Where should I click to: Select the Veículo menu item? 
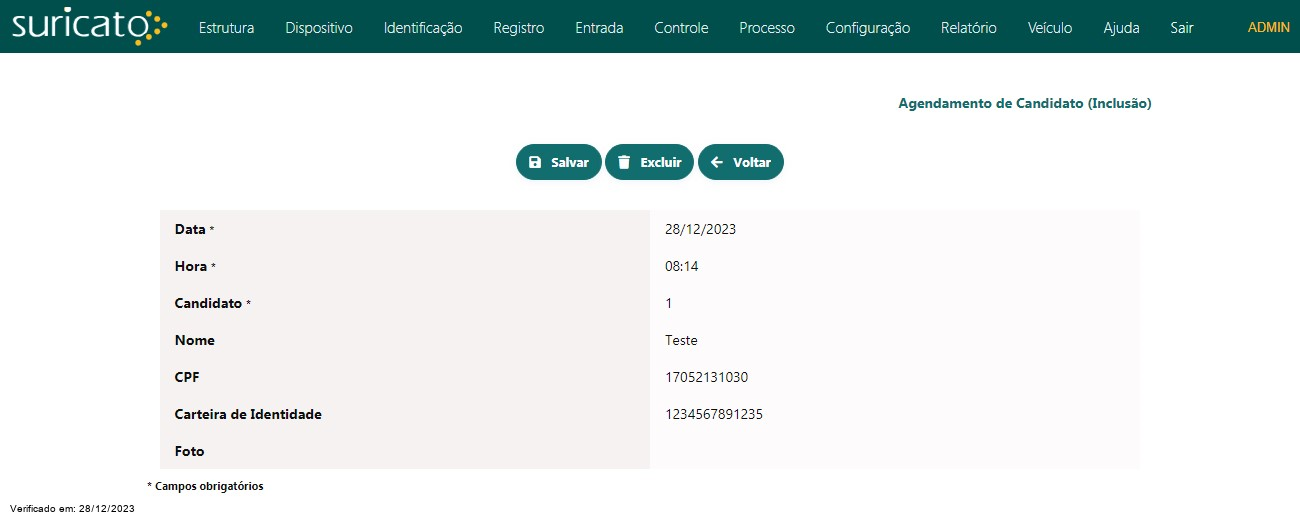[1050, 28]
